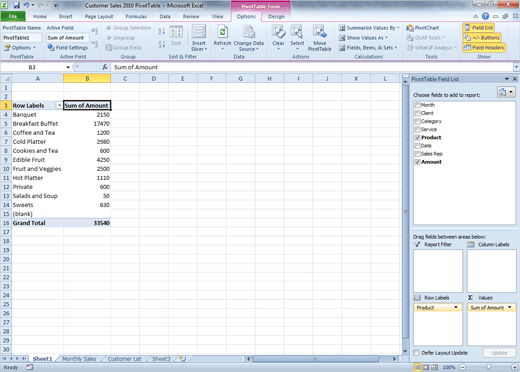Switch to Normal view in status bar
This screenshot has height=372, width=520.
[x=417, y=367]
